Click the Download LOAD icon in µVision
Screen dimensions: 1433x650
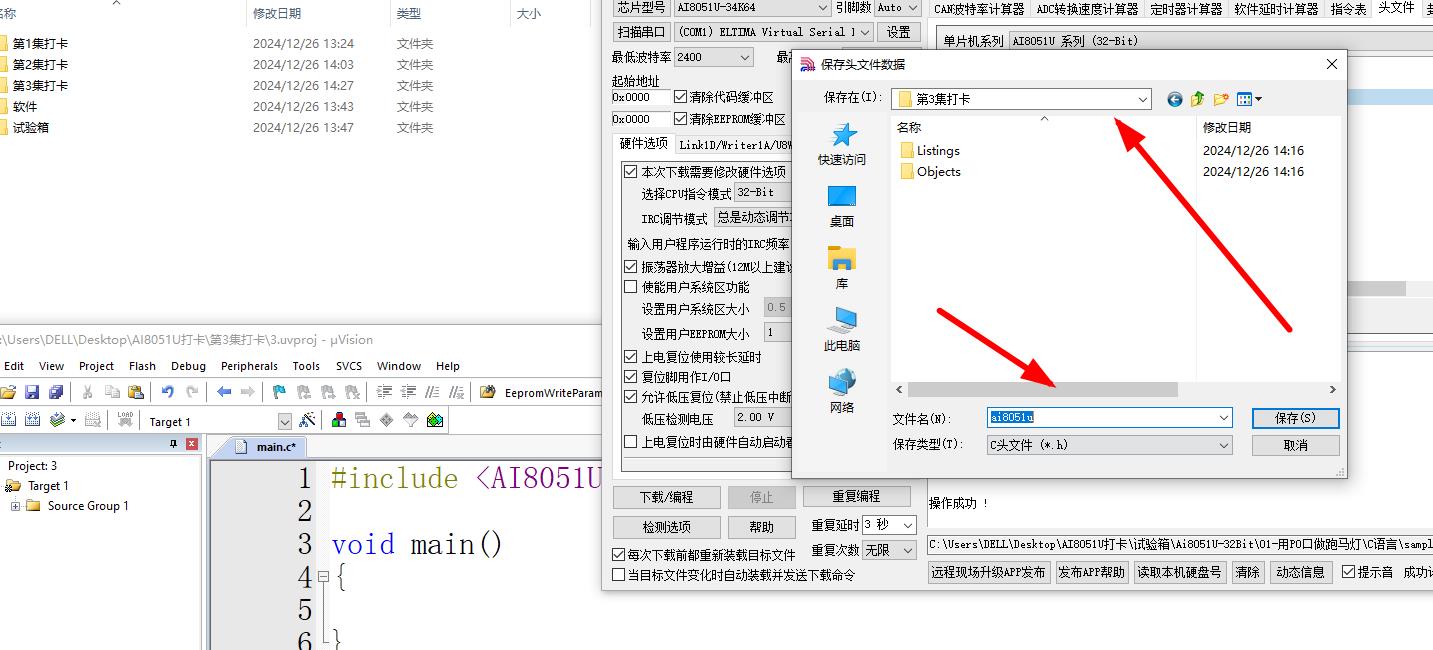click(125, 421)
